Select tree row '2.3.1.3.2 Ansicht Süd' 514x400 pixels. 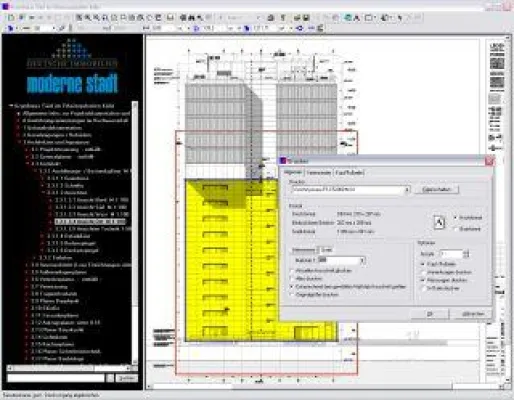pos(91,207)
